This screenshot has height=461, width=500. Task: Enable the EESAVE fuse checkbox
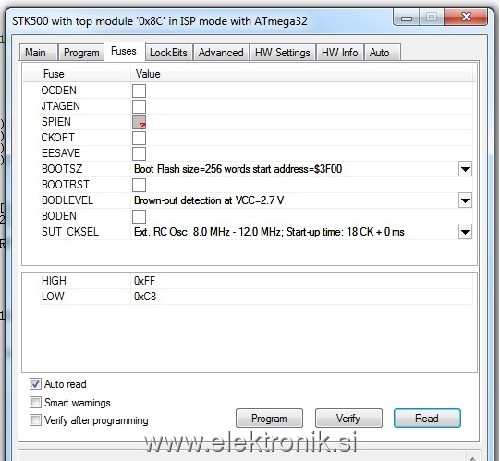139,154
